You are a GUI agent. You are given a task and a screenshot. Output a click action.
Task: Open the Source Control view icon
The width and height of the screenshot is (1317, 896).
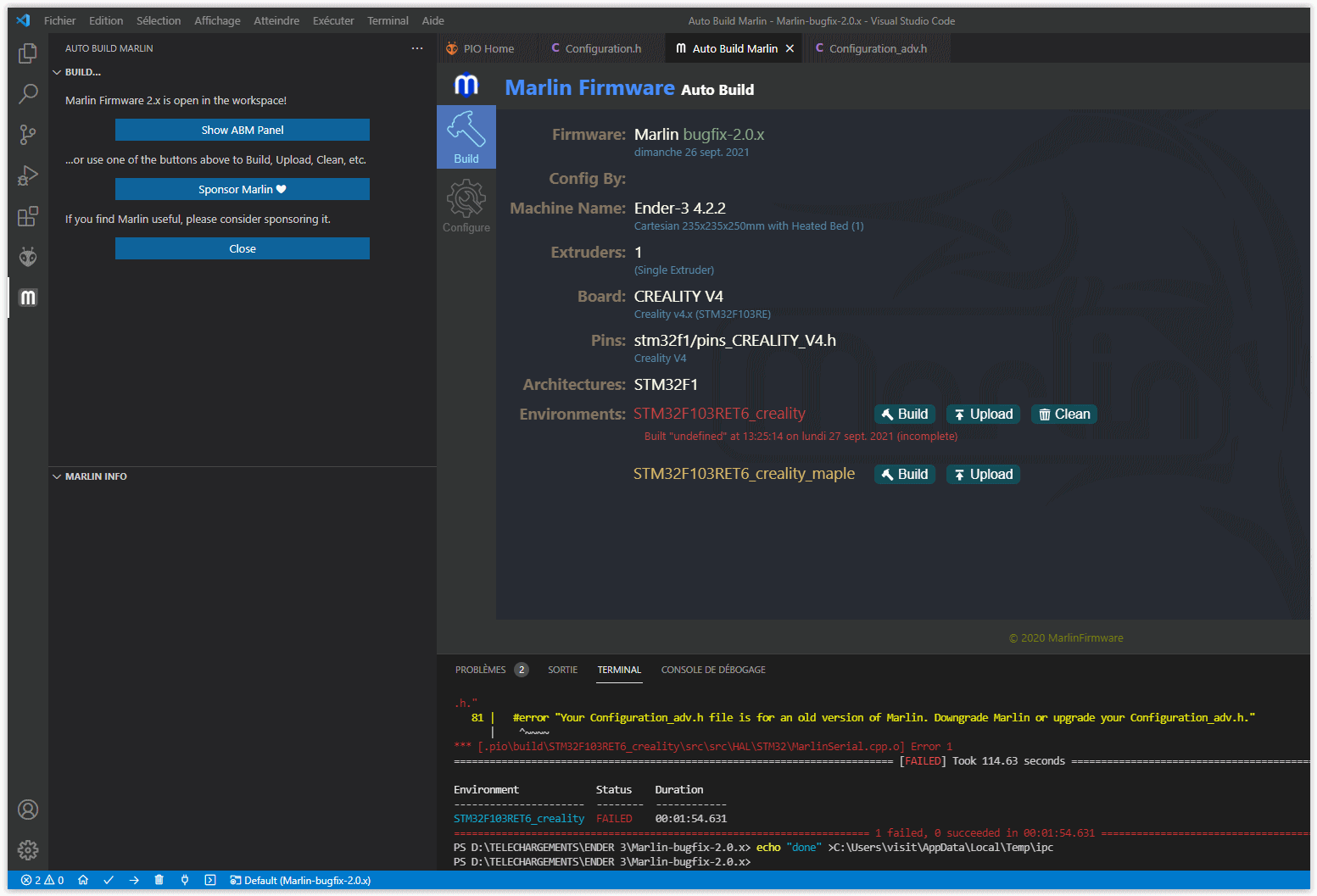pos(28,134)
